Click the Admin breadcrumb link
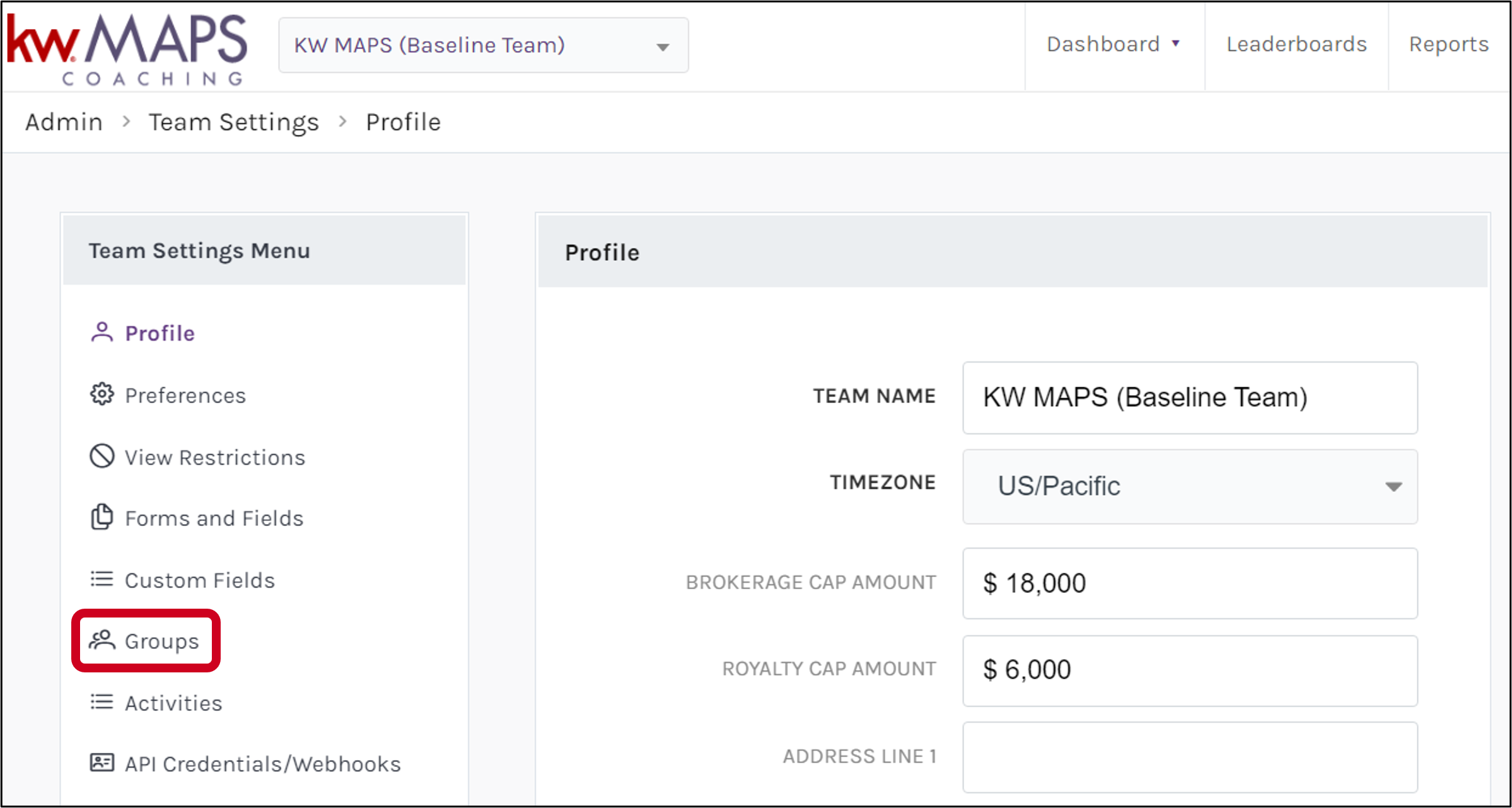Screen dimensions: 1512x808 coord(64,122)
